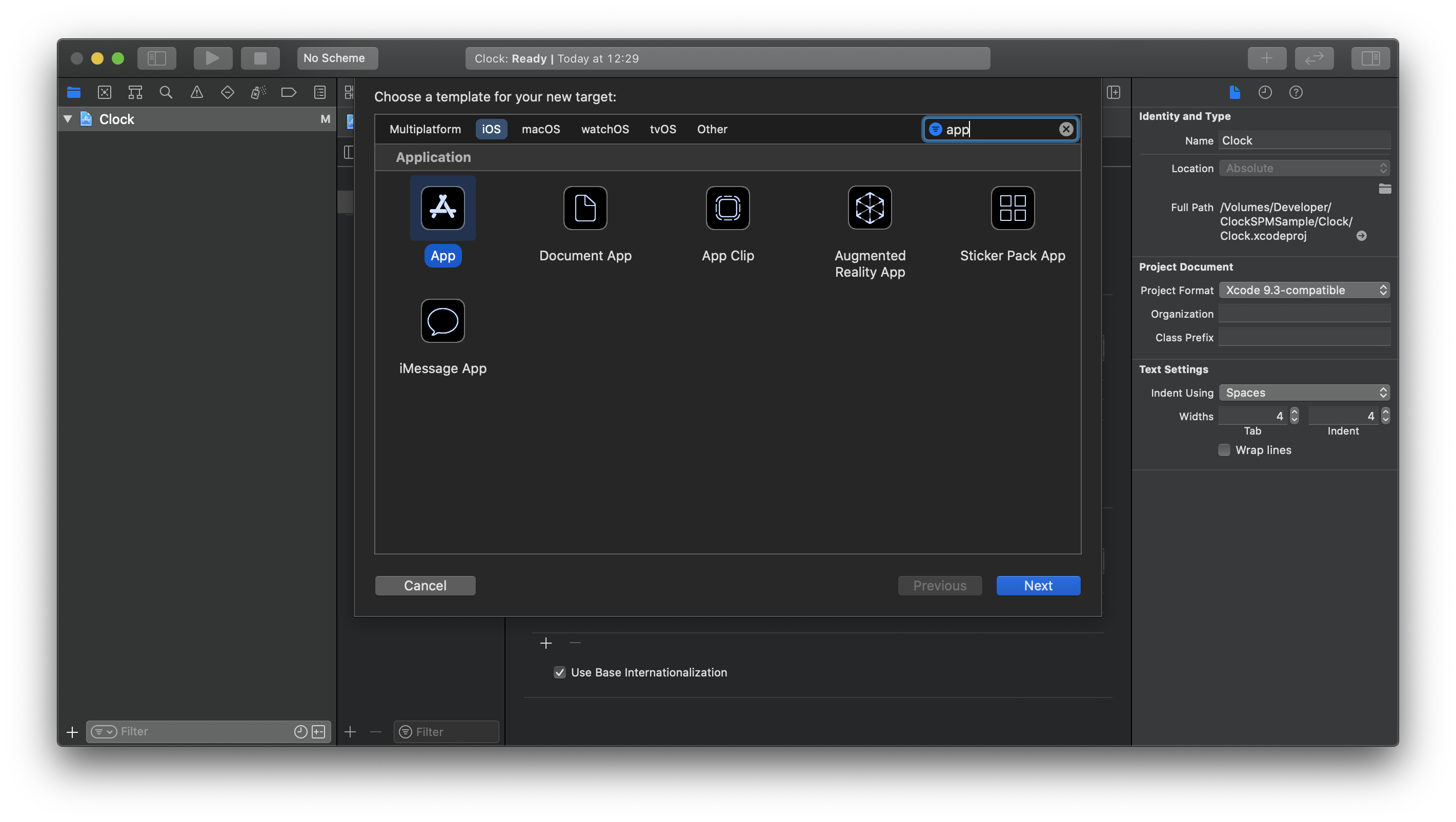Open the Project Format dropdown
This screenshot has width=1456, height=822.
[1304, 291]
